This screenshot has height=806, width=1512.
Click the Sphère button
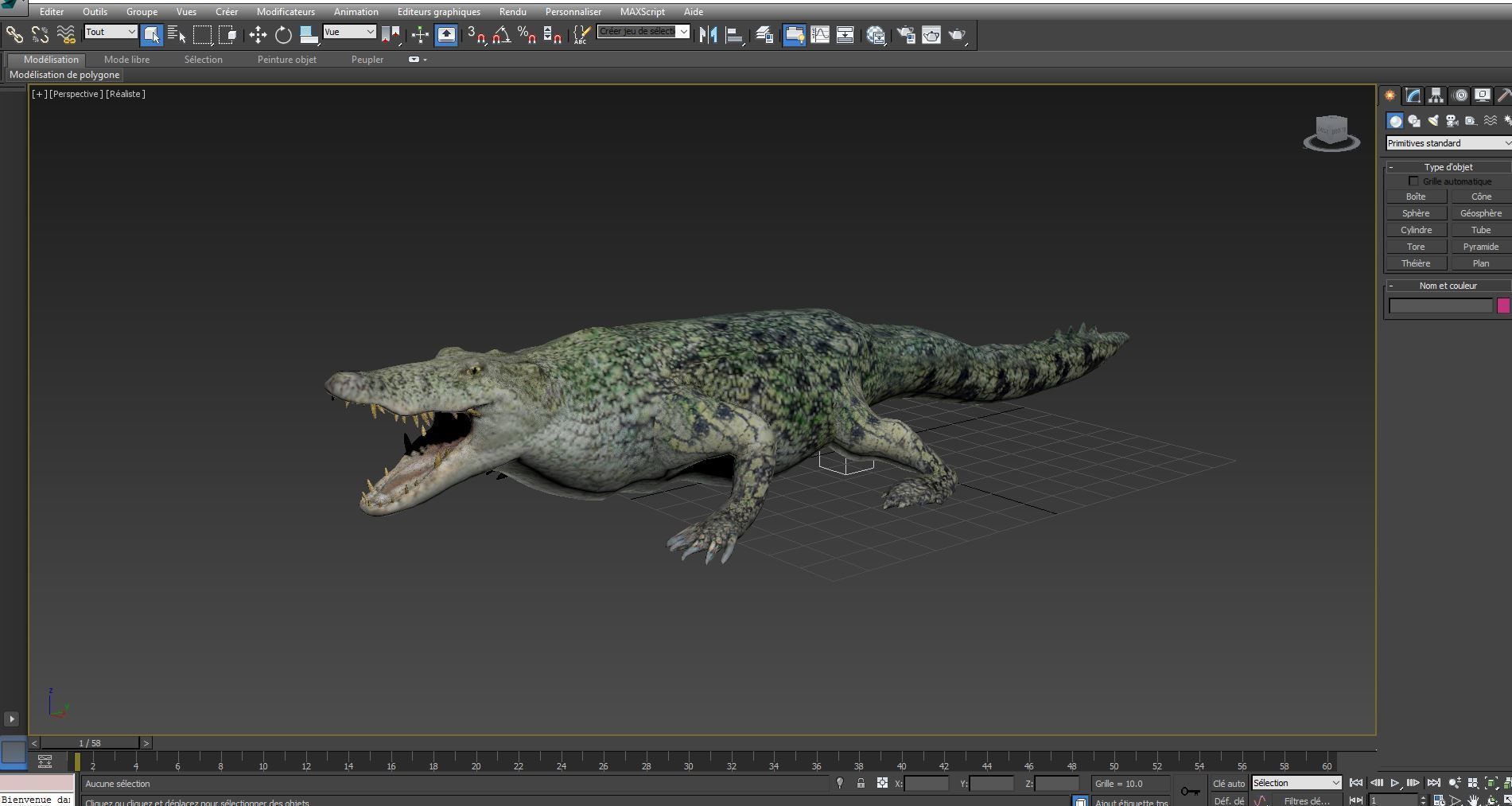[1416, 213]
